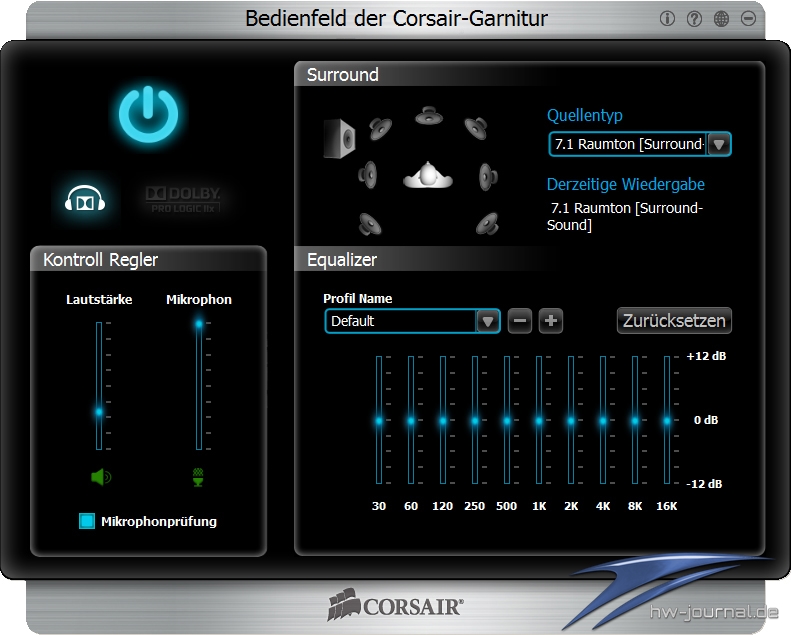Click the globe language icon

[x=721, y=19]
